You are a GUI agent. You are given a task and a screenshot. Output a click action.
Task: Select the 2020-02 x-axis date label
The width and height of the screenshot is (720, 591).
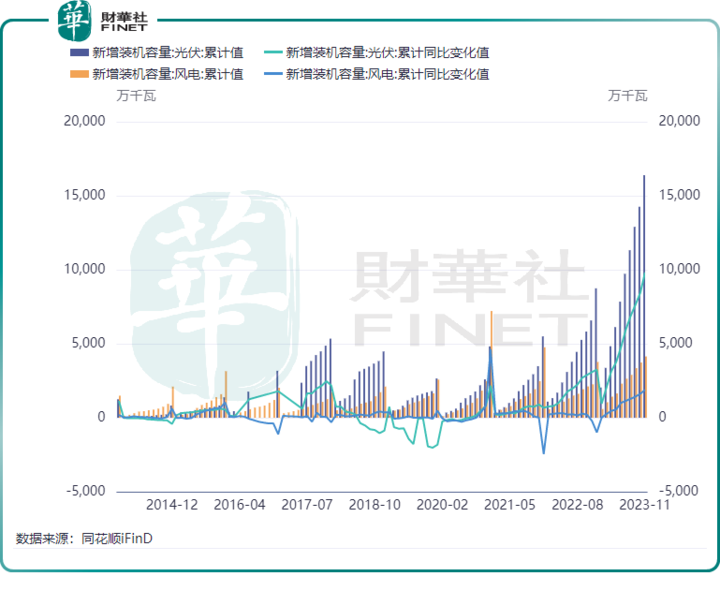(441, 505)
